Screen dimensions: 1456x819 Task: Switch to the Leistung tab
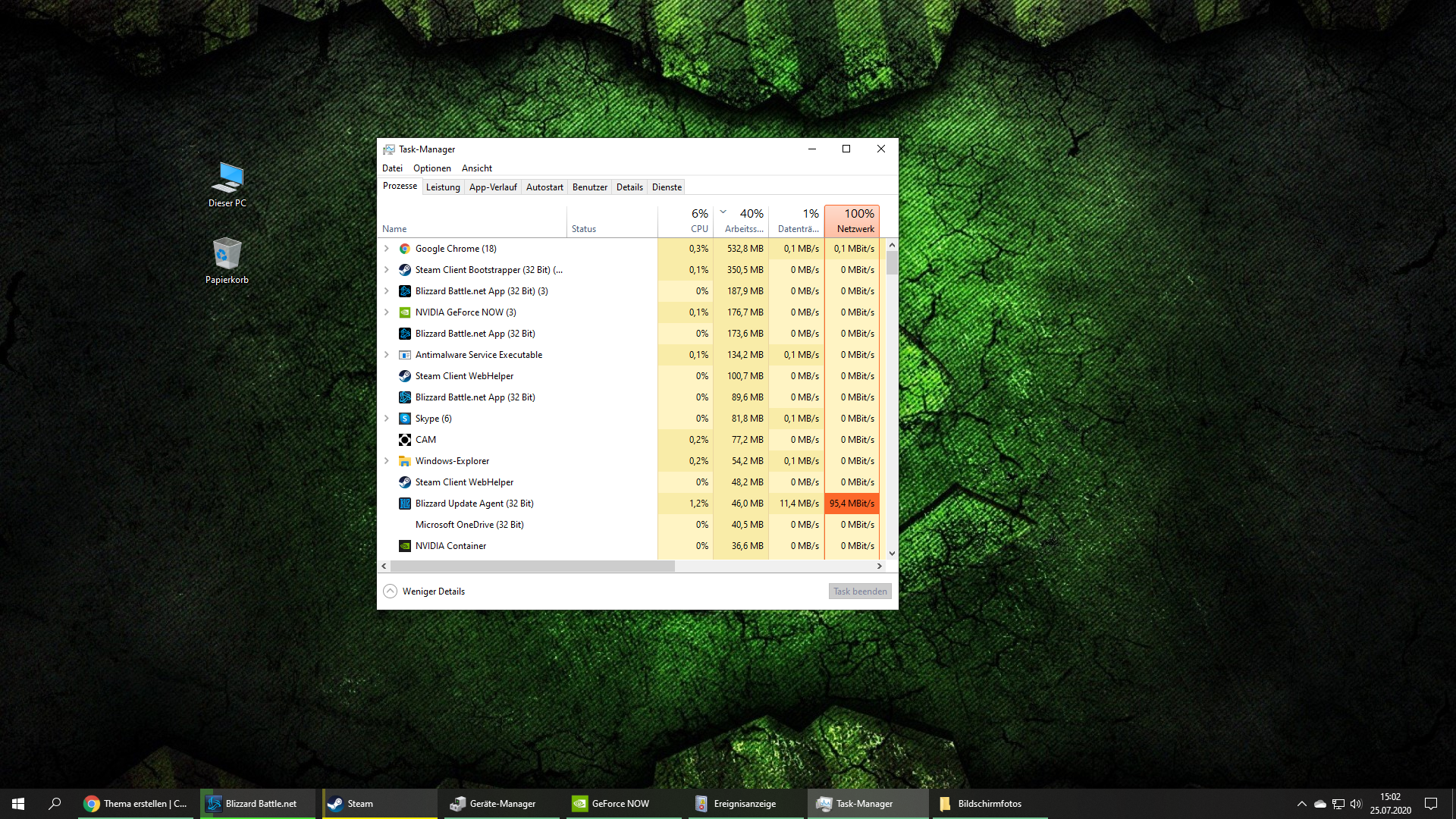point(443,187)
